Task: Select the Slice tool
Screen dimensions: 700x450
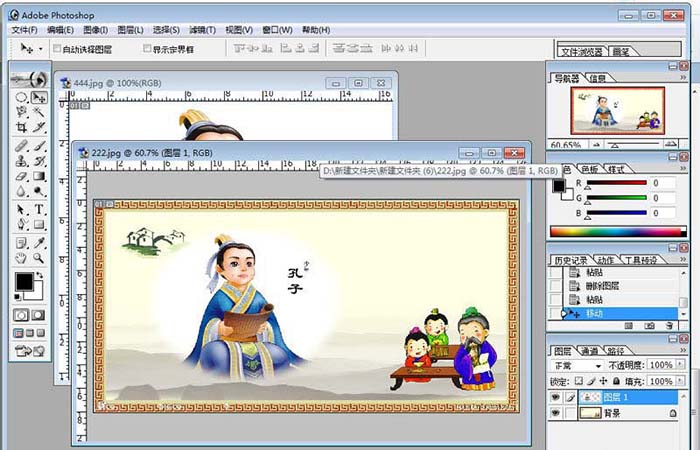Action: tap(39, 127)
